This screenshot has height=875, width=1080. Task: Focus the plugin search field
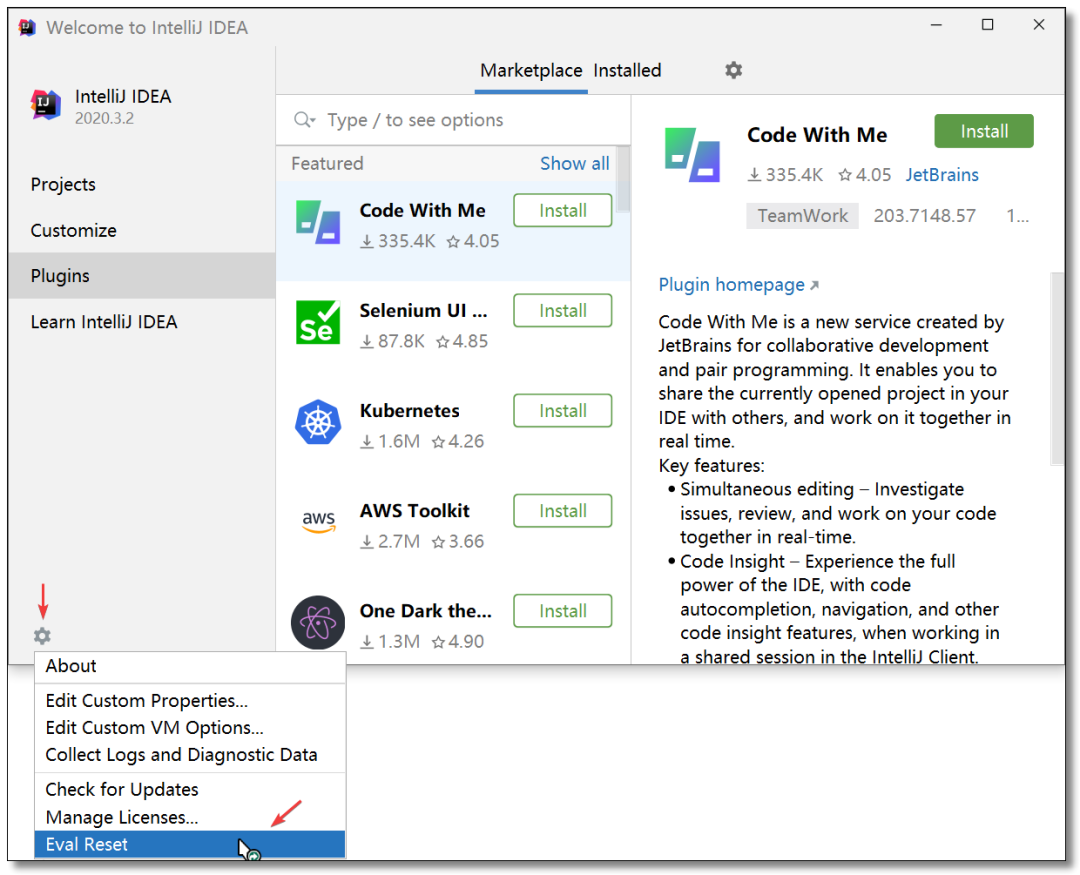coord(453,120)
